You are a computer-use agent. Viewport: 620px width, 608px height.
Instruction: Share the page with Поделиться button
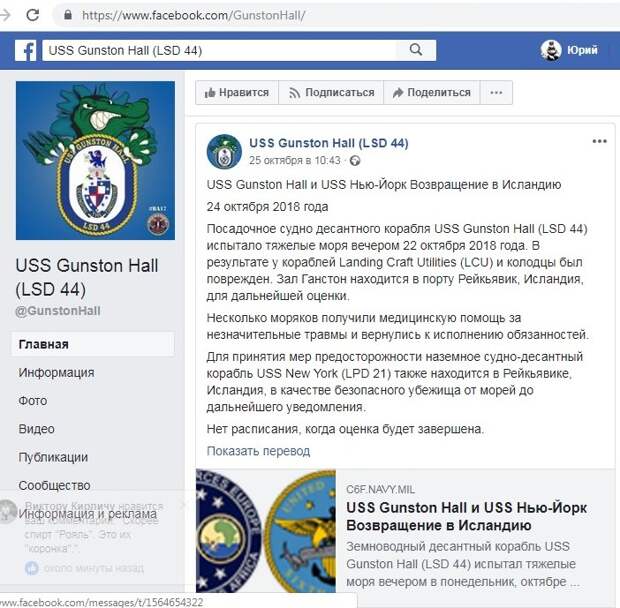[x=431, y=93]
